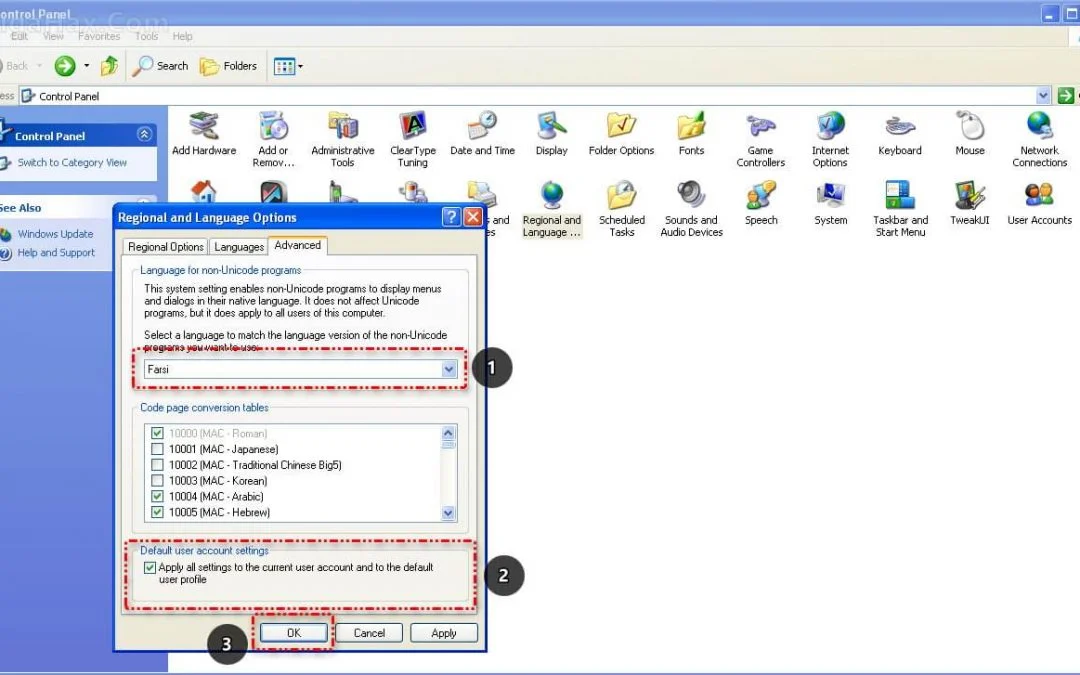Open Folder Options applet
The height and width of the screenshot is (675, 1080).
point(621,127)
